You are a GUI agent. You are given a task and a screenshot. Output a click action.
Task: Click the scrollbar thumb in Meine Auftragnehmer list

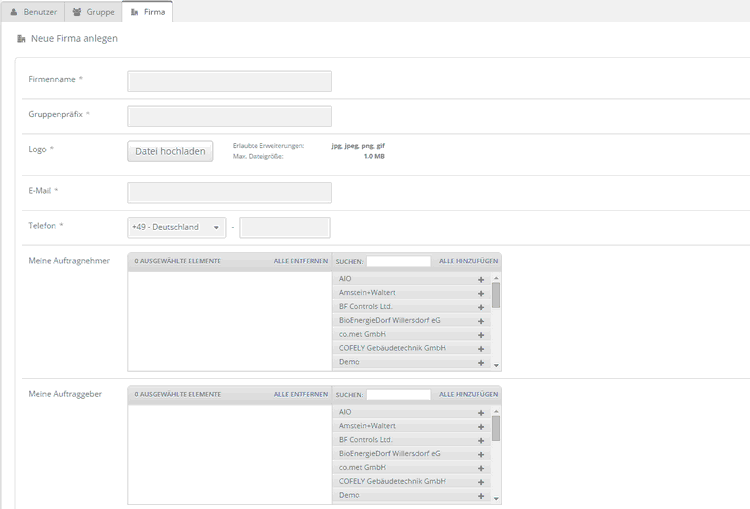[496, 295]
